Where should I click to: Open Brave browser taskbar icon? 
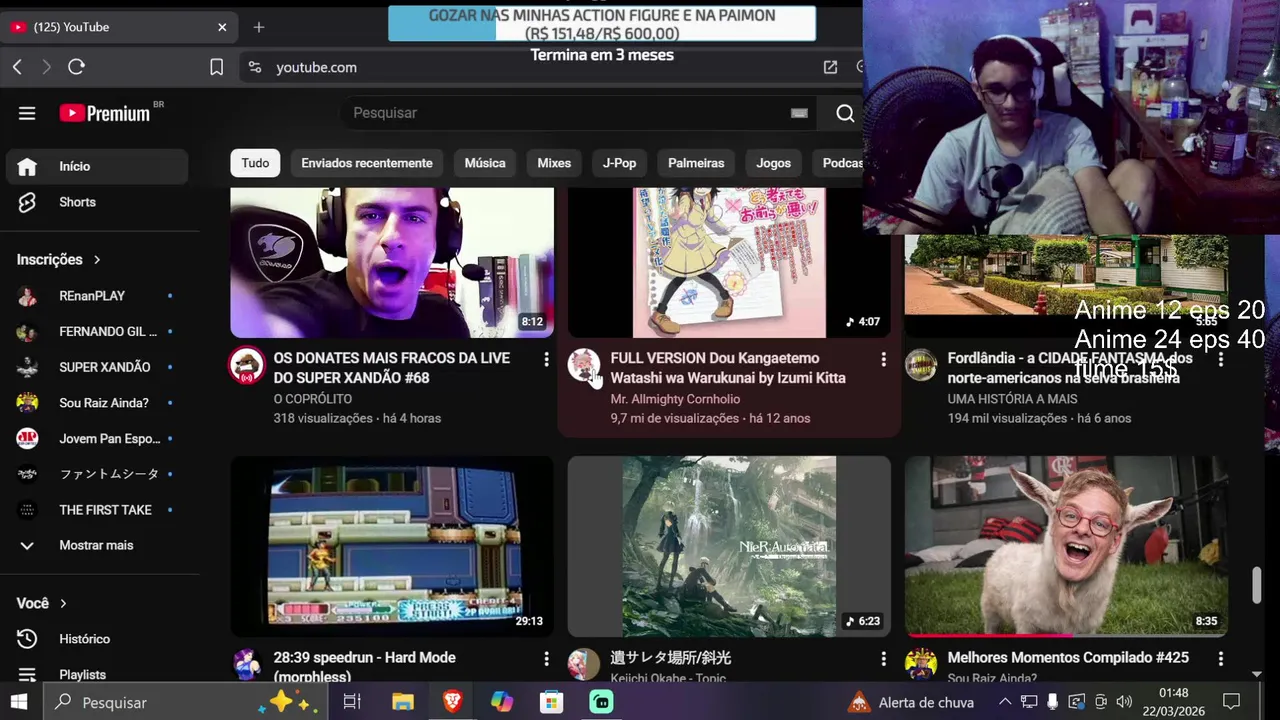coord(452,702)
